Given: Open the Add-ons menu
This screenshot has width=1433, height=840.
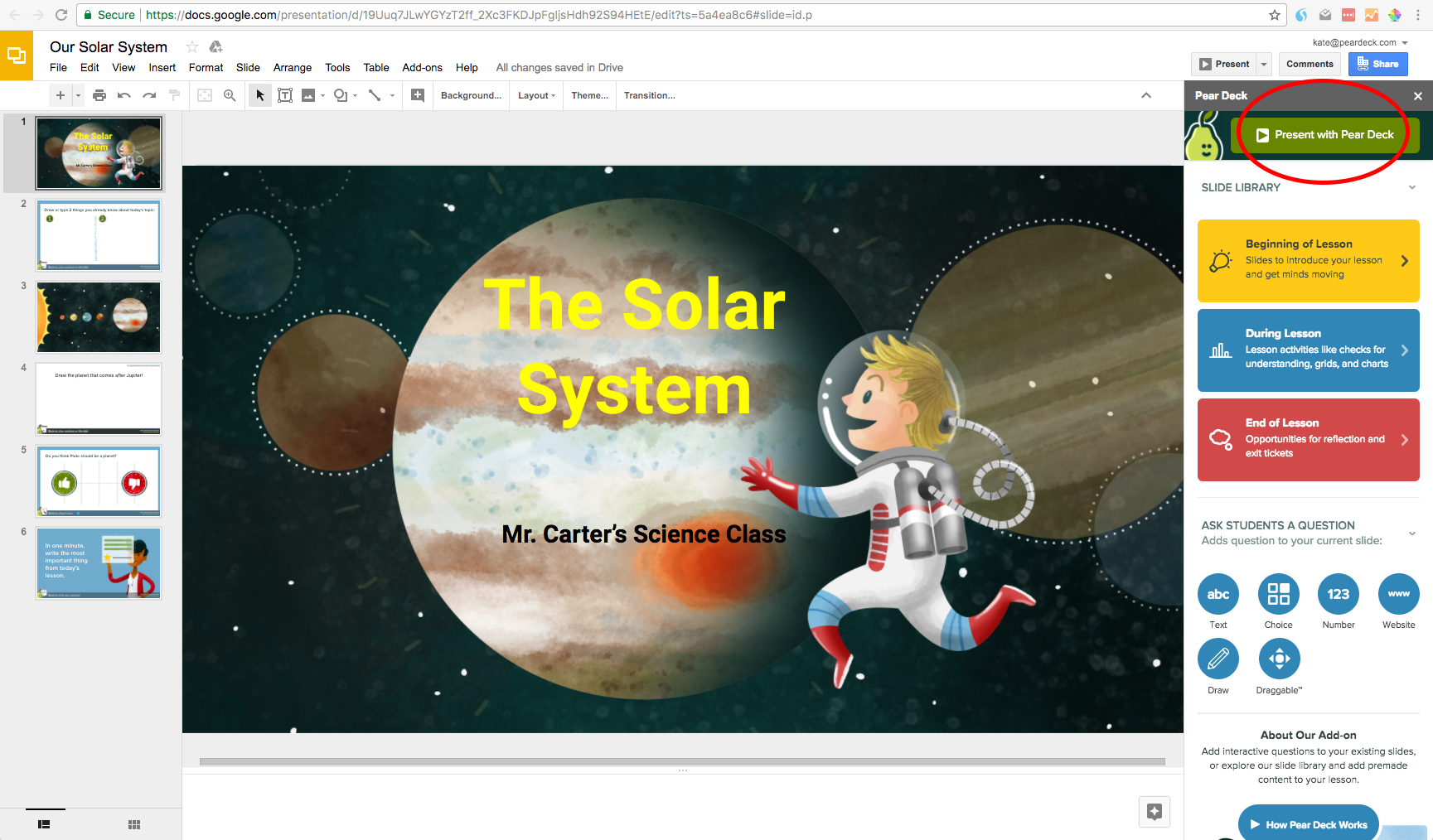Looking at the screenshot, I should 422,68.
